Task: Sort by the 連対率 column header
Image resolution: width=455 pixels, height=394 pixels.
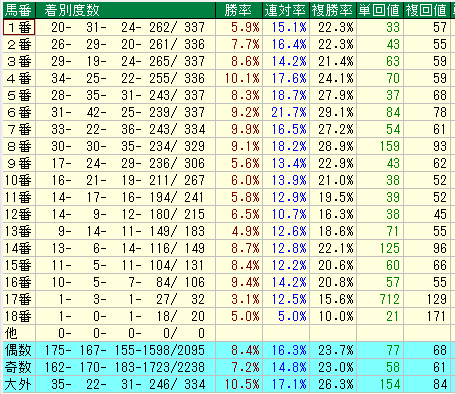Action: click(286, 10)
